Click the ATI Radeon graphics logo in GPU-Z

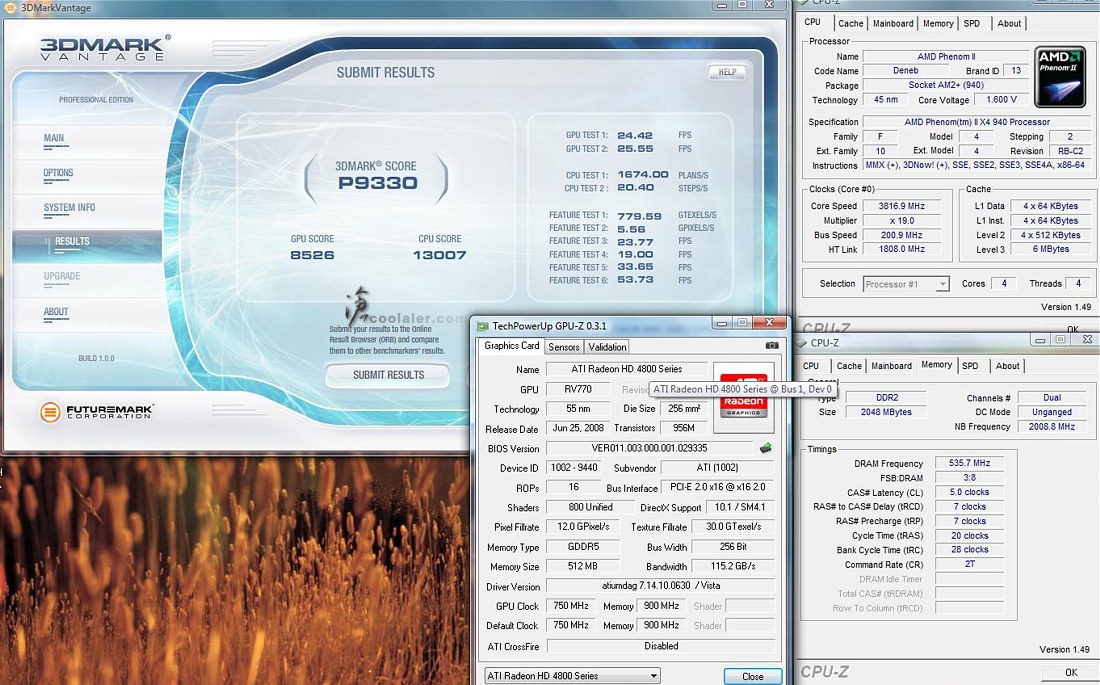pyautogui.click(x=744, y=399)
